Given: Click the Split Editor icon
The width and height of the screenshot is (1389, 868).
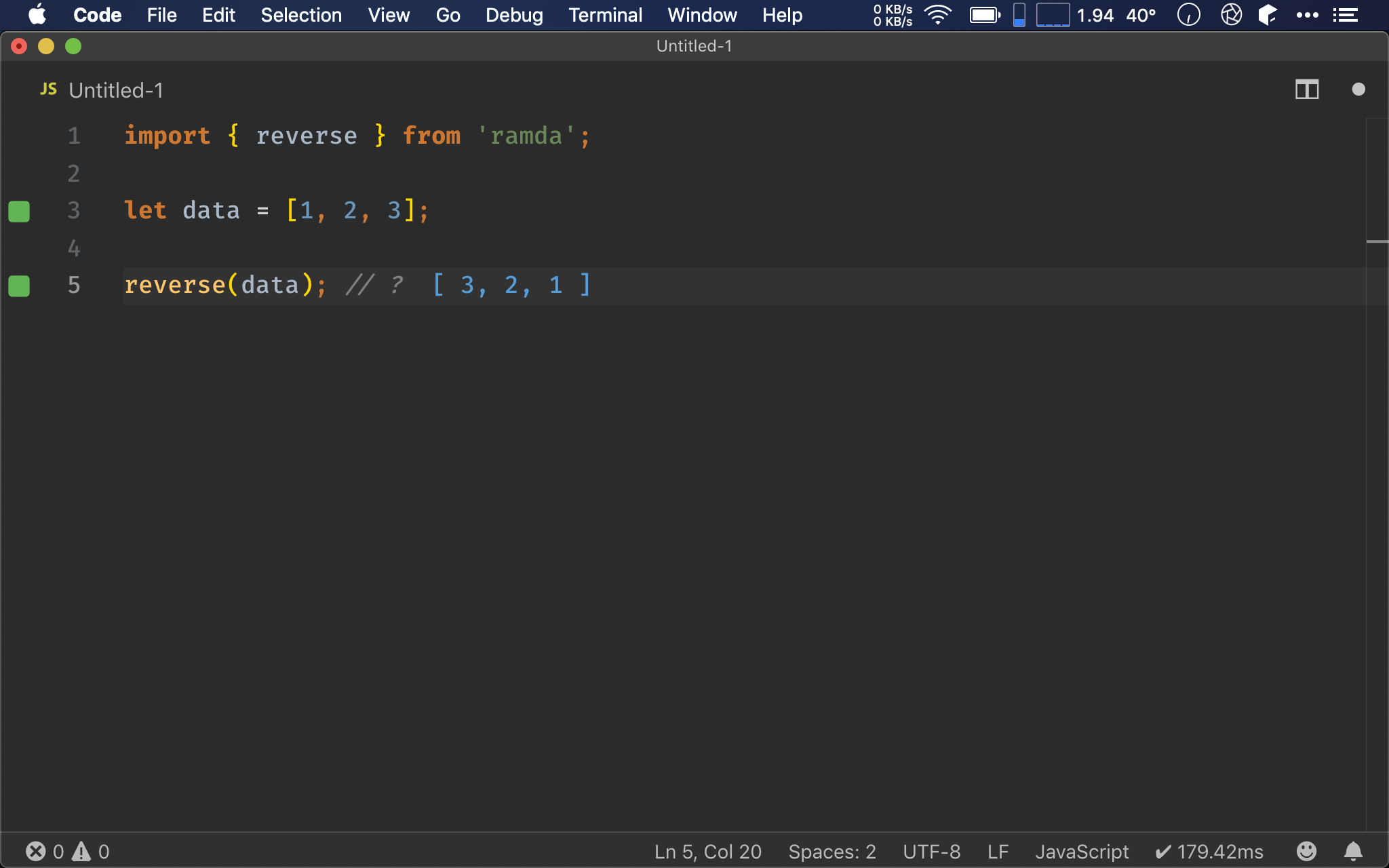Looking at the screenshot, I should click(1306, 90).
